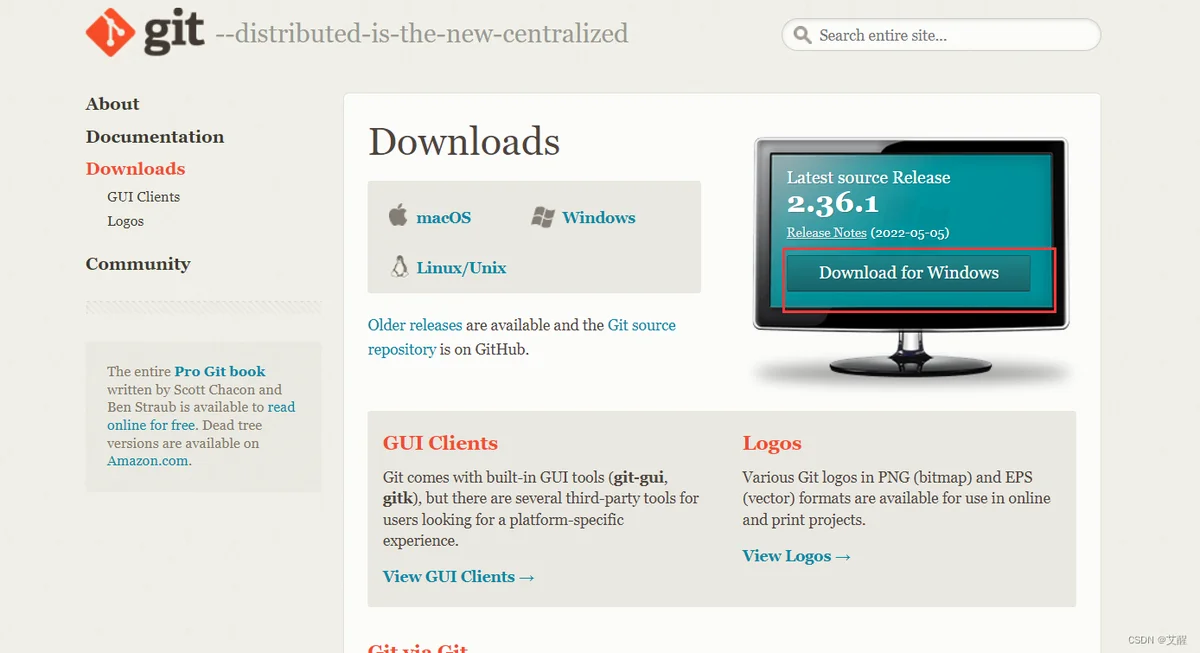Open the Amazon.com link

click(148, 461)
